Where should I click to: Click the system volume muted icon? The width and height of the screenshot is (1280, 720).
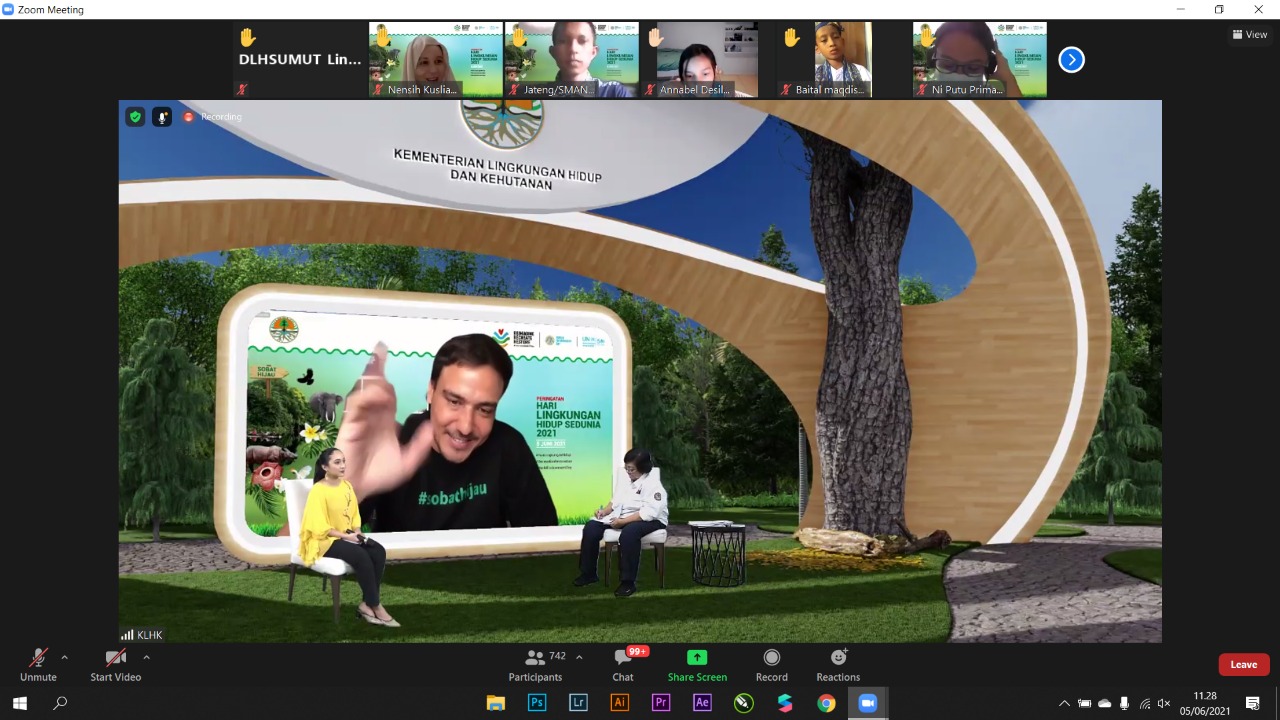click(x=1163, y=703)
